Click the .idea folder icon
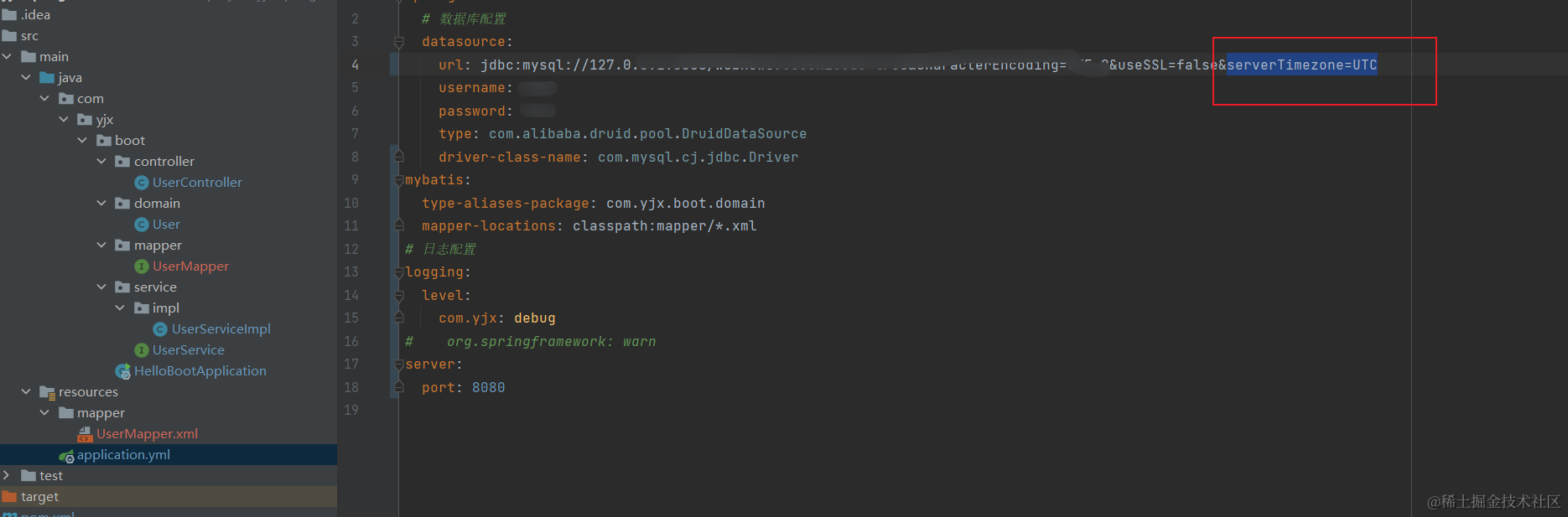1568x517 pixels. (x=10, y=15)
